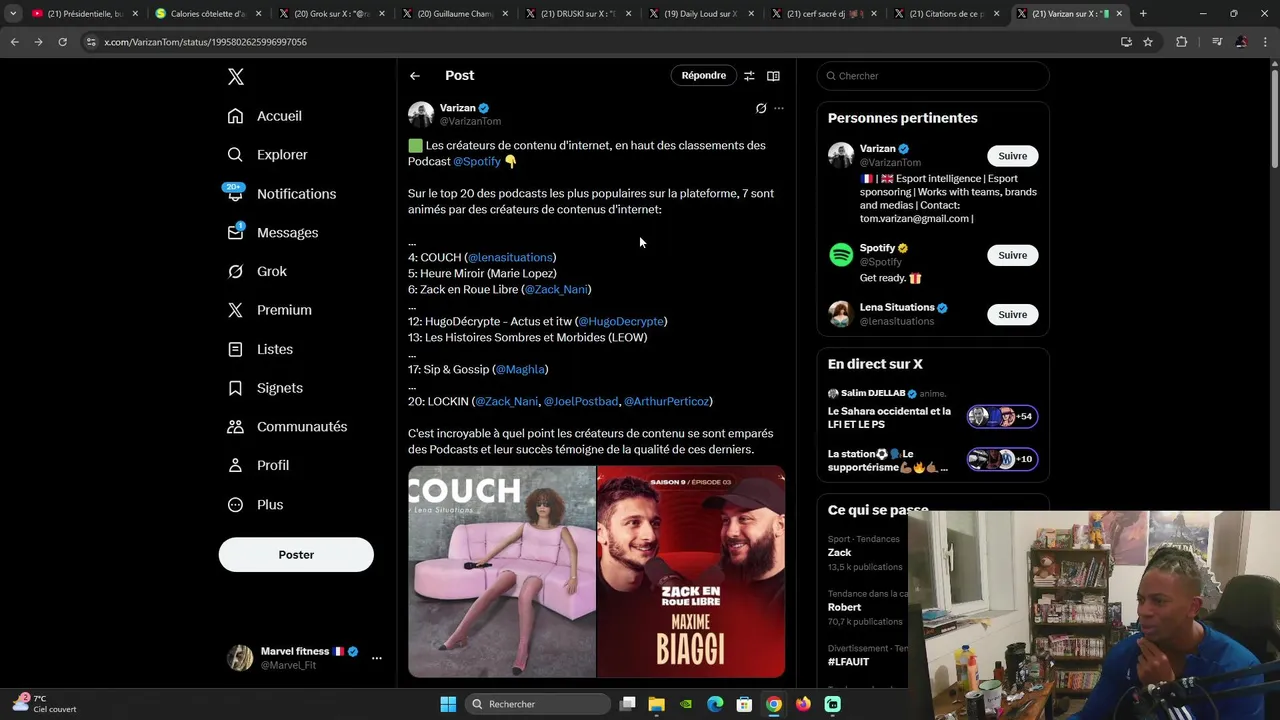Open Firefox from the taskbar

click(803, 704)
